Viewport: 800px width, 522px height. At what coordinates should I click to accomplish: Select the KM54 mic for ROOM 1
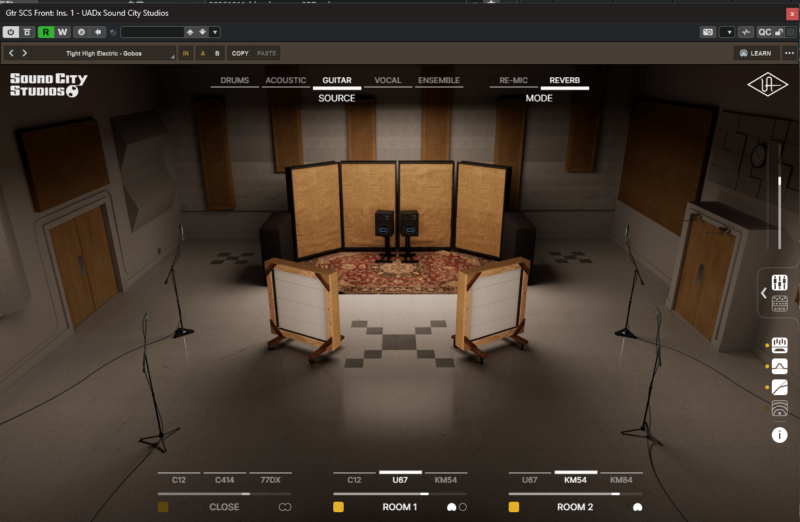click(x=445, y=479)
